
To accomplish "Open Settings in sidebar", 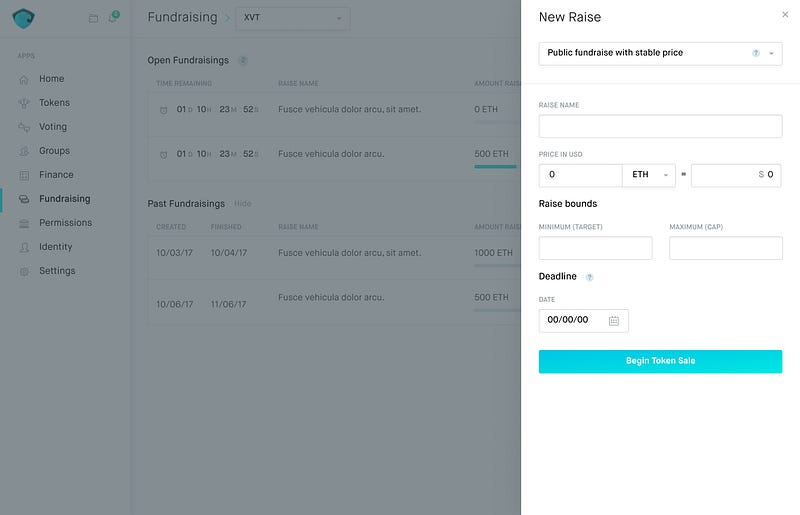I will coord(57,271).
